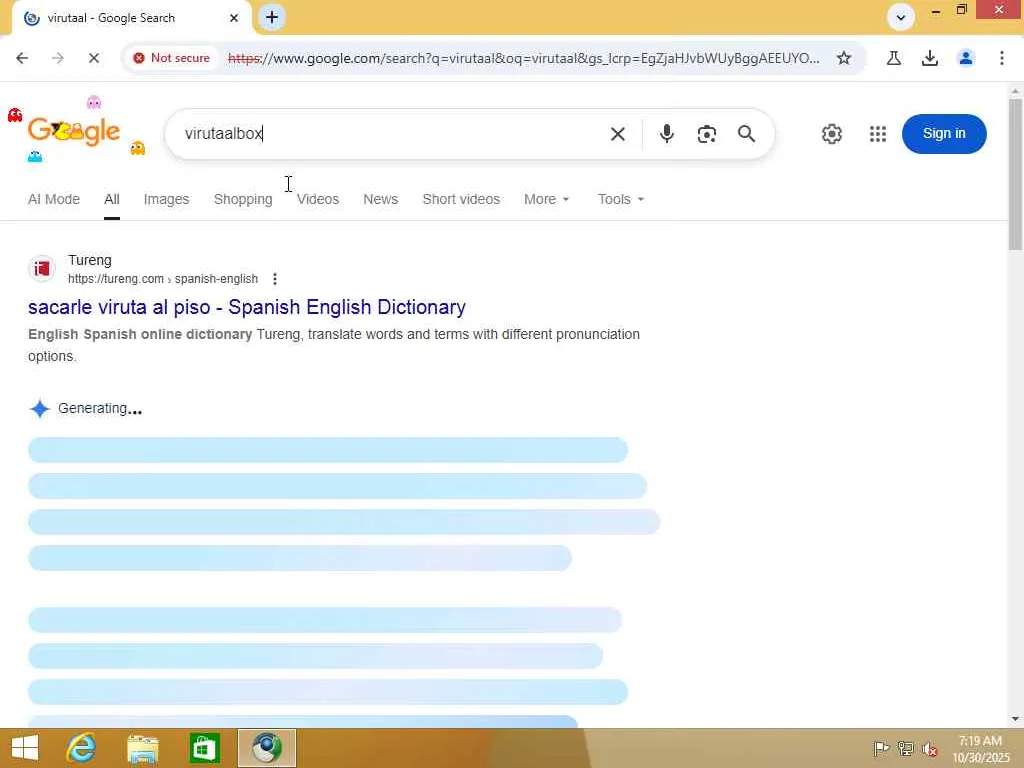Bookmark this page with the star icon
This screenshot has width=1024, height=768.
click(x=844, y=58)
